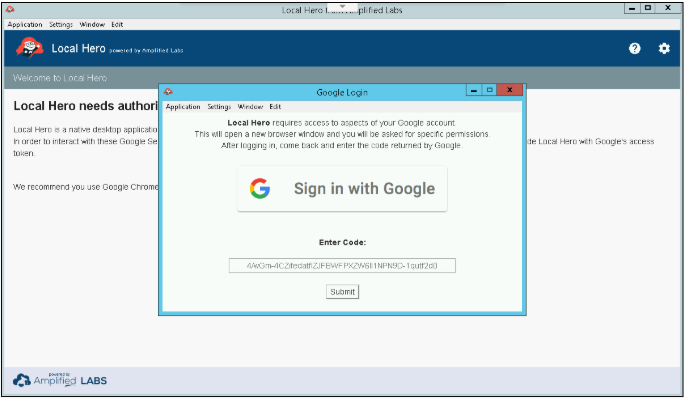Image resolution: width=685 pixels, height=398 pixels.
Task: Click the Local Hero header title text
Action: click(78, 48)
